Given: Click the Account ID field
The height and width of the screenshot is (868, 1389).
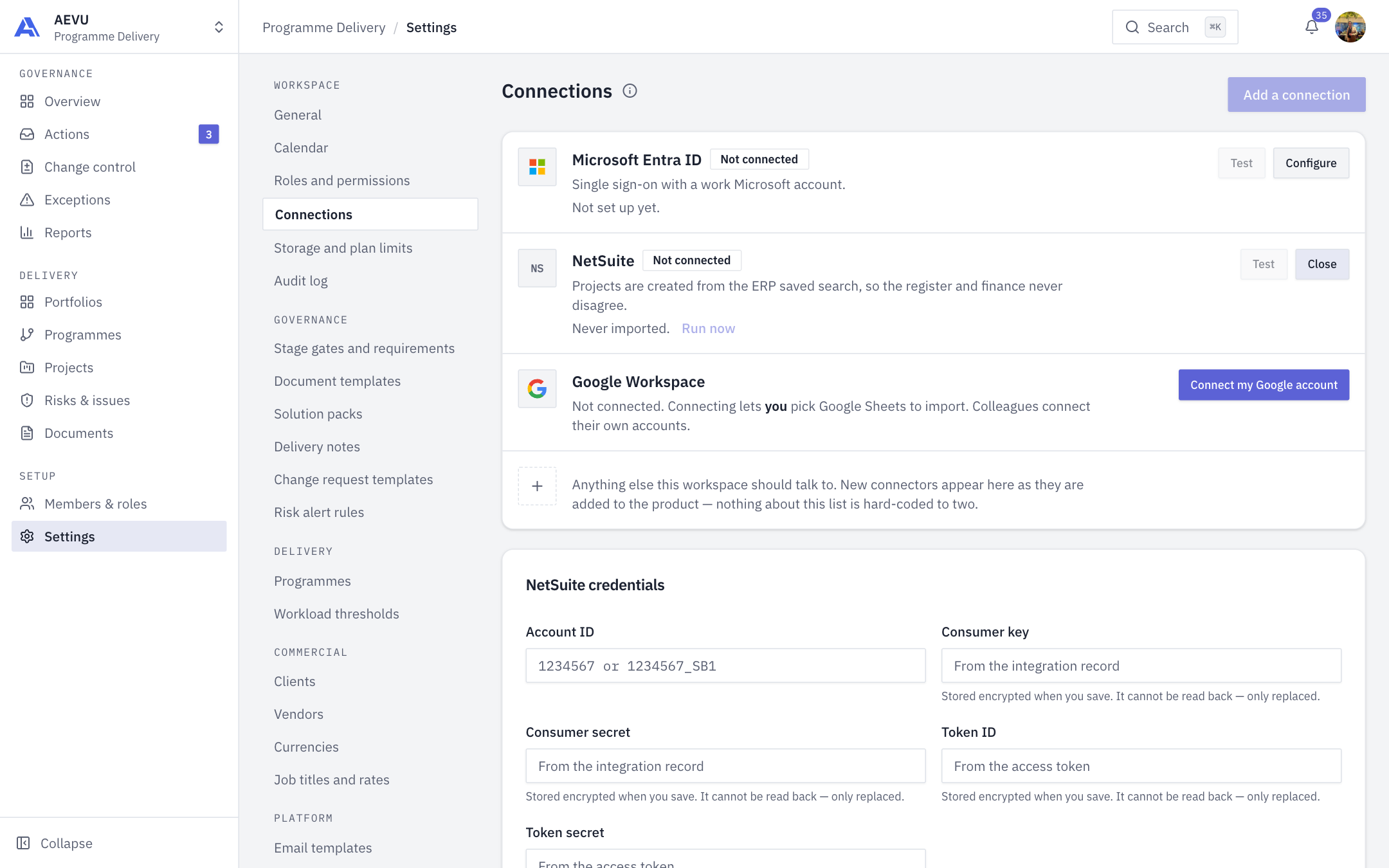Looking at the screenshot, I should pos(725,665).
